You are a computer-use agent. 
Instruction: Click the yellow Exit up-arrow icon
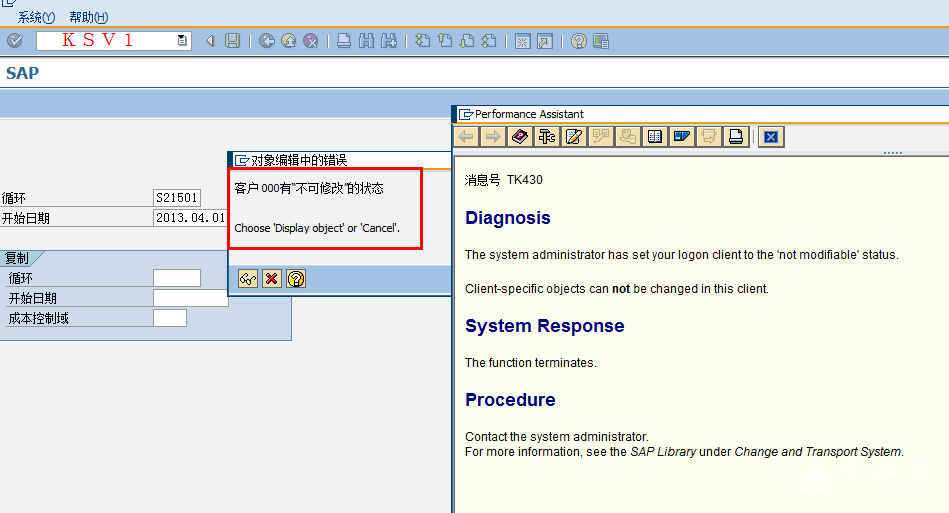[289, 41]
